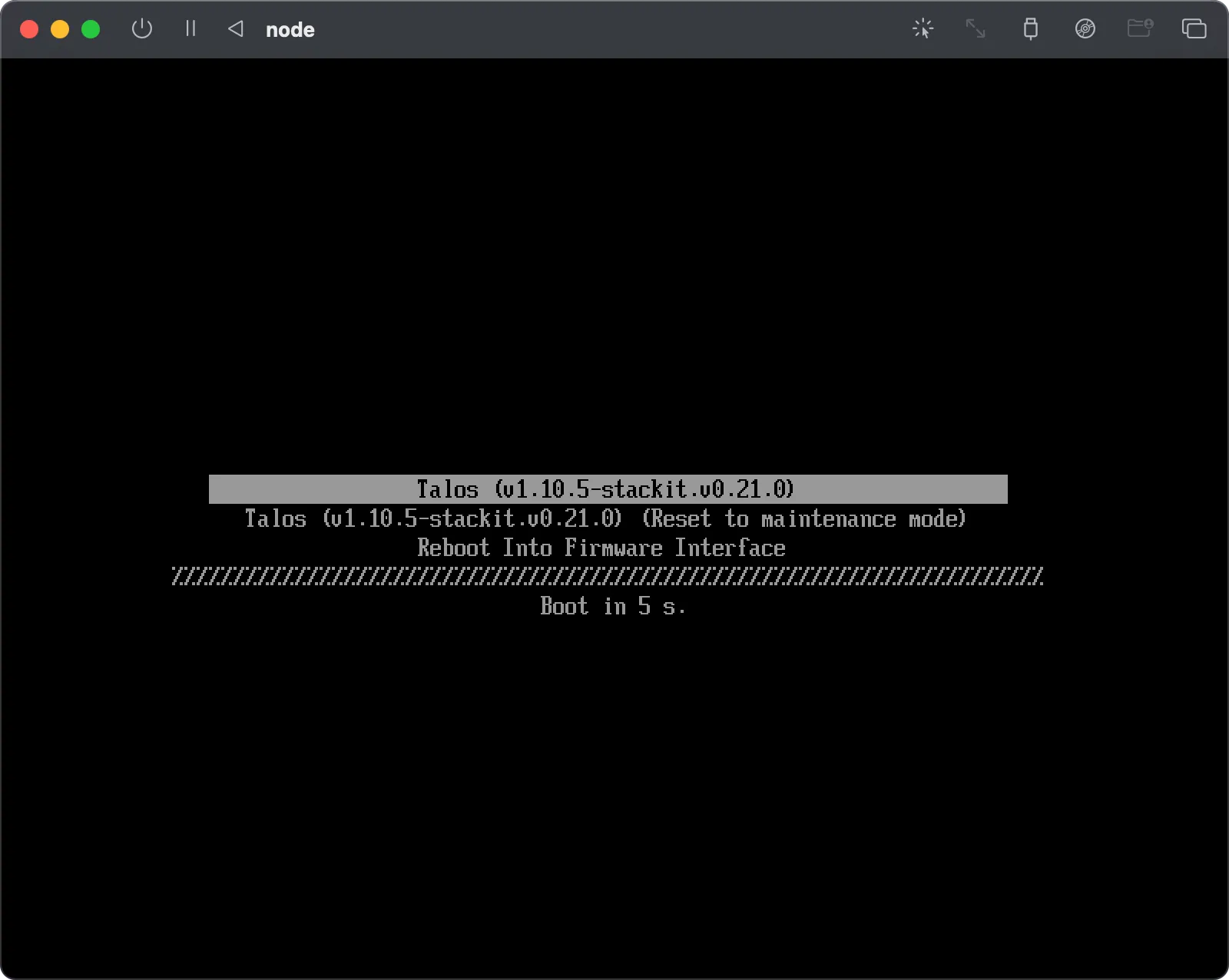The width and height of the screenshot is (1229, 980).
Task: Open the shared directory settings
Action: click(1140, 29)
